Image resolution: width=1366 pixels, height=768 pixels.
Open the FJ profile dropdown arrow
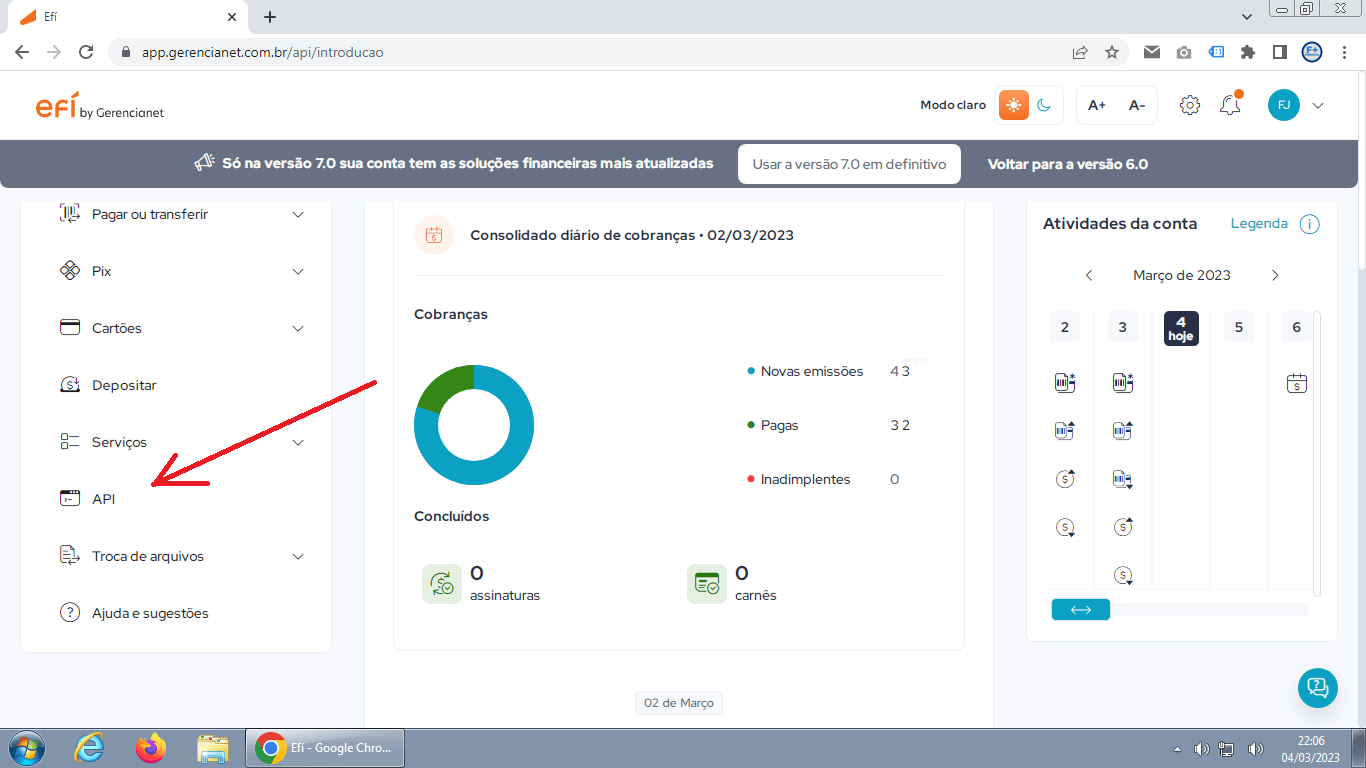point(1318,105)
